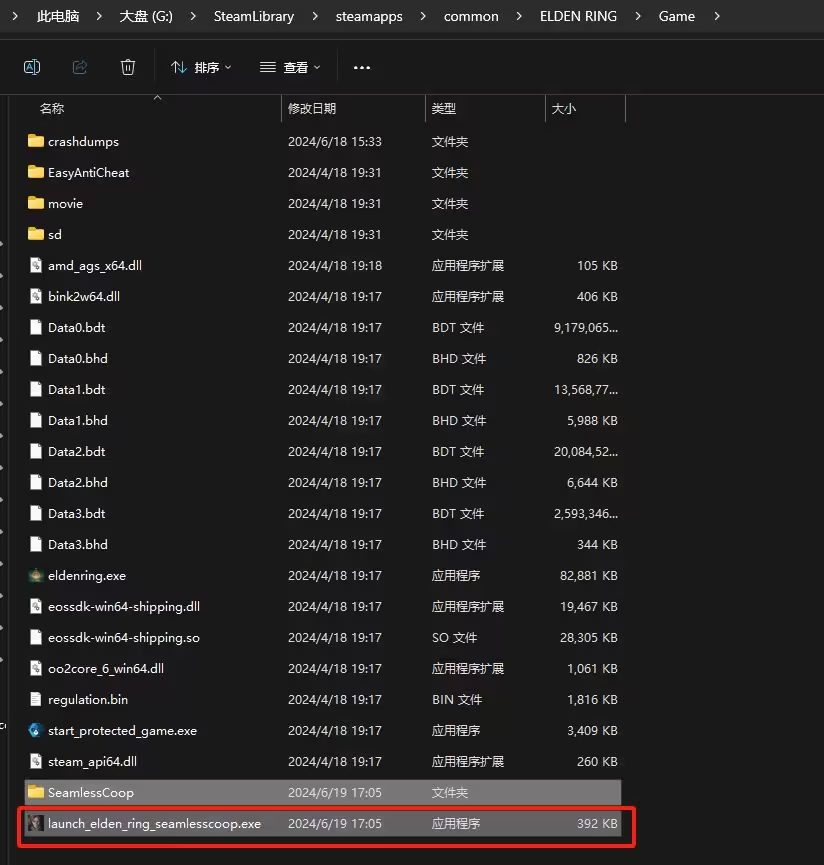The height and width of the screenshot is (865, 824).
Task: Select the file name eldenring.exe
Action: point(87,575)
